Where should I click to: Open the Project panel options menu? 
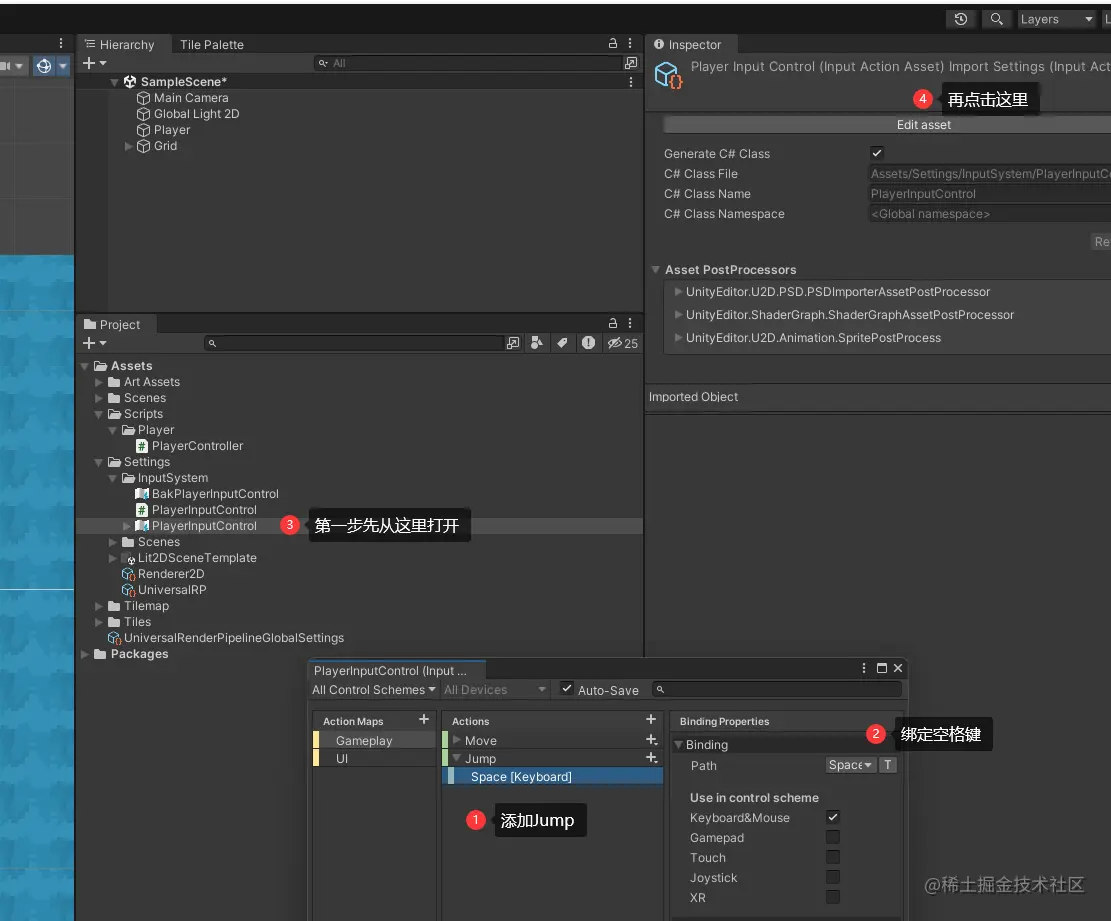[x=630, y=324]
